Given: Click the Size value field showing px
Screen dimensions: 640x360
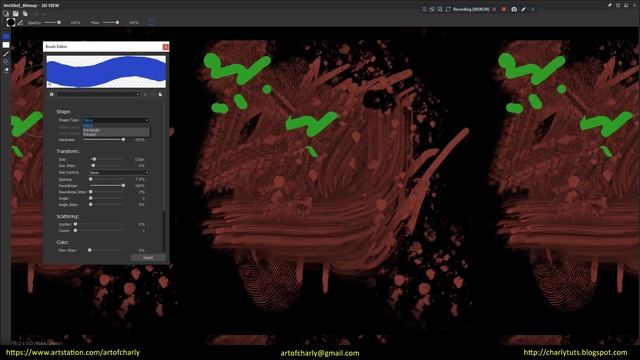Looking at the screenshot, I should [139, 160].
